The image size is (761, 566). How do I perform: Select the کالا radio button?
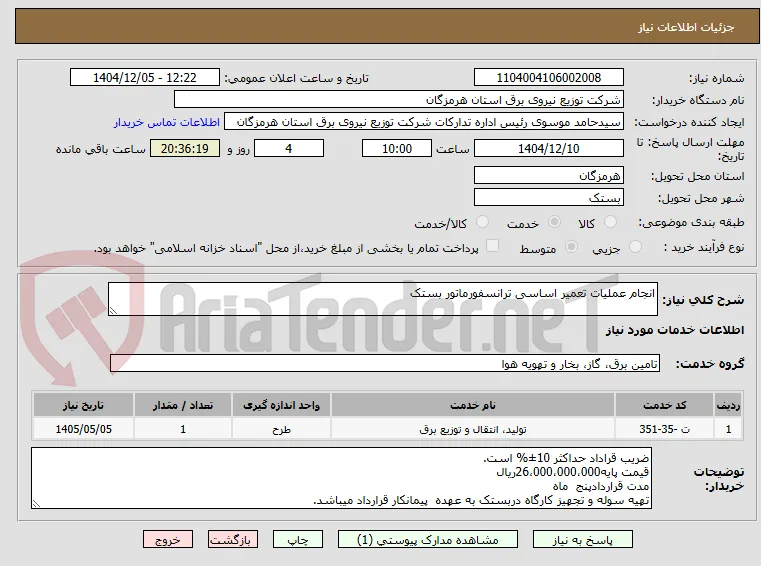click(x=610, y=222)
